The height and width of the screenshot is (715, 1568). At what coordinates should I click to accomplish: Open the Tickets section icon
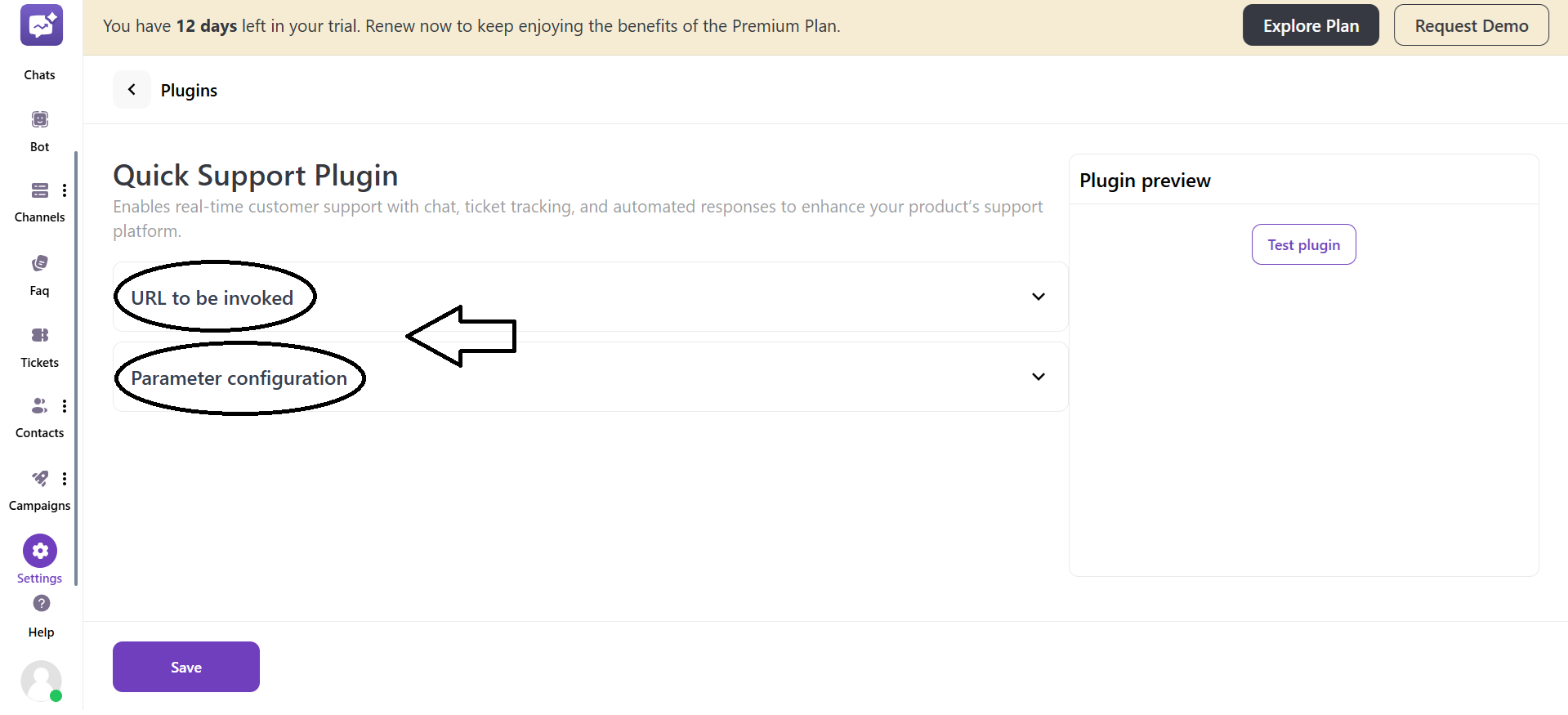tap(39, 335)
